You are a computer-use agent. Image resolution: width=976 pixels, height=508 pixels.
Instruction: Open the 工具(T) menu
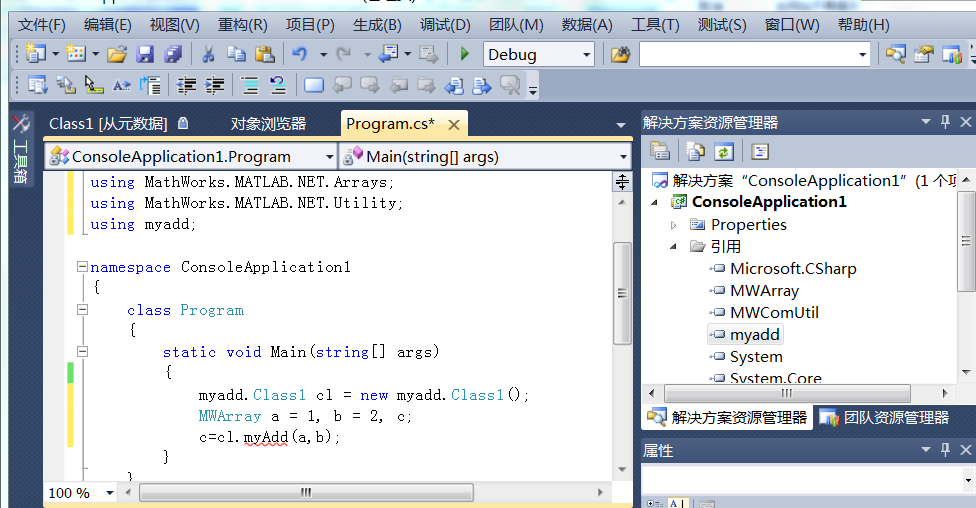click(655, 25)
